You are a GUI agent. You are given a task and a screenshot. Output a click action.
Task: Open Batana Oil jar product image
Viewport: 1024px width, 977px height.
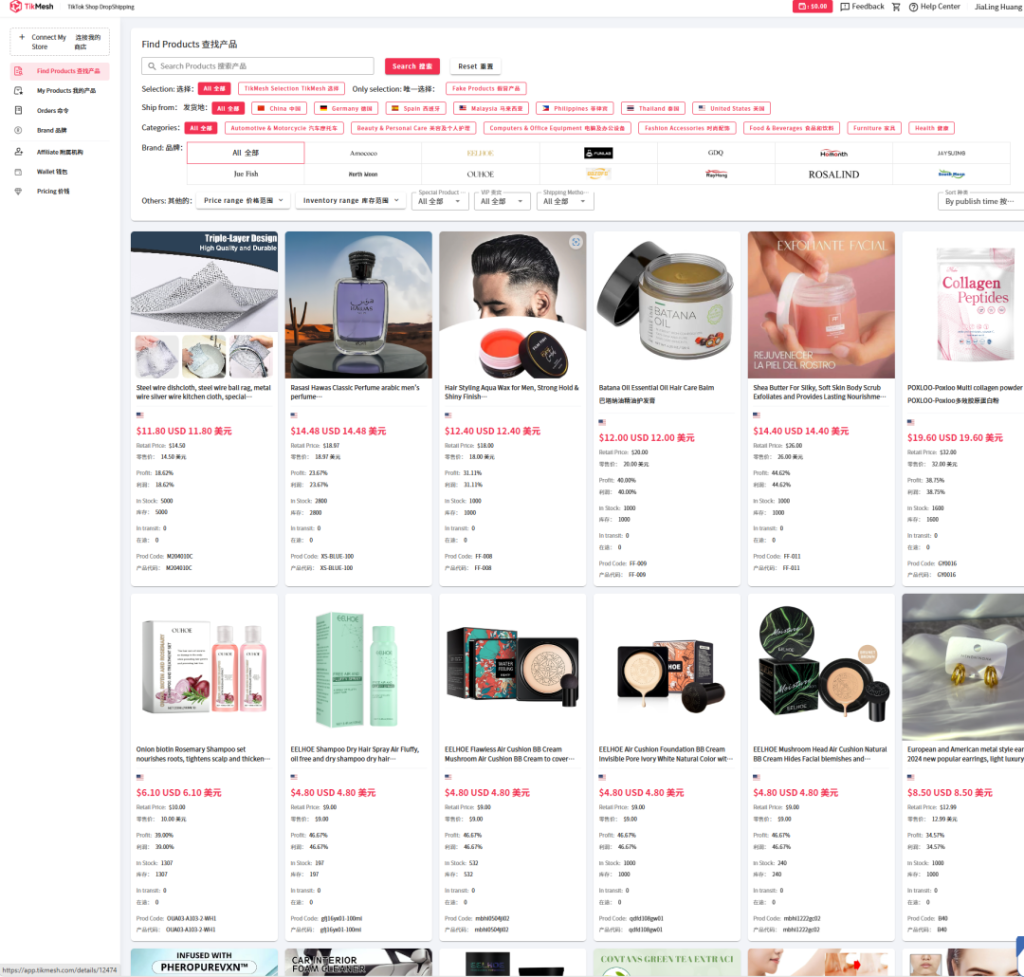[667, 305]
